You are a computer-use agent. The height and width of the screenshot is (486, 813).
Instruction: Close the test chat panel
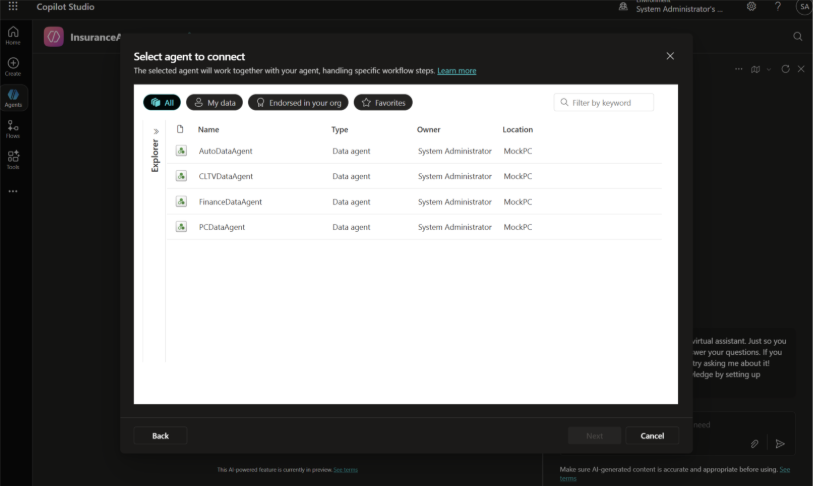coord(801,69)
